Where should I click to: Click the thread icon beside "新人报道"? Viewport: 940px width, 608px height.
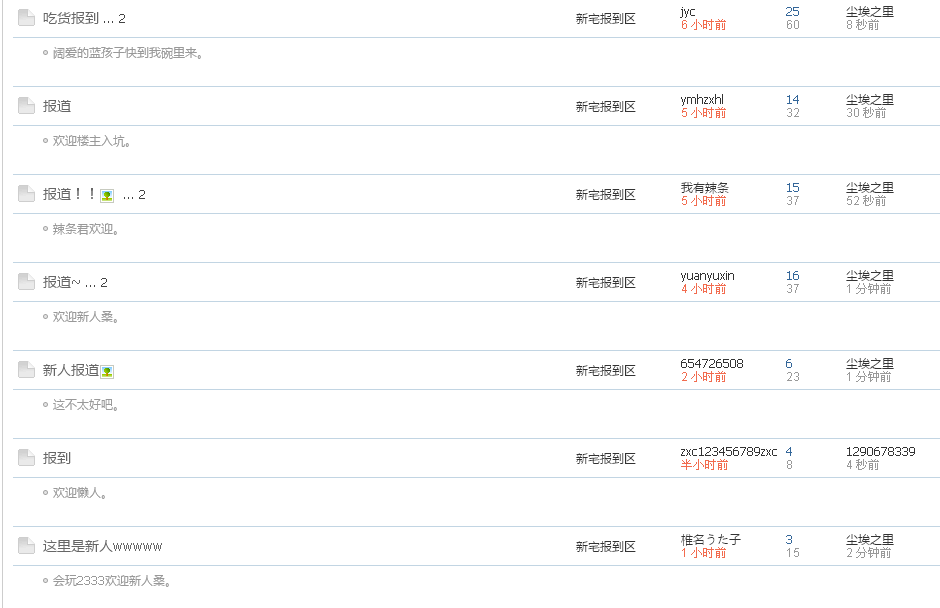[26, 370]
